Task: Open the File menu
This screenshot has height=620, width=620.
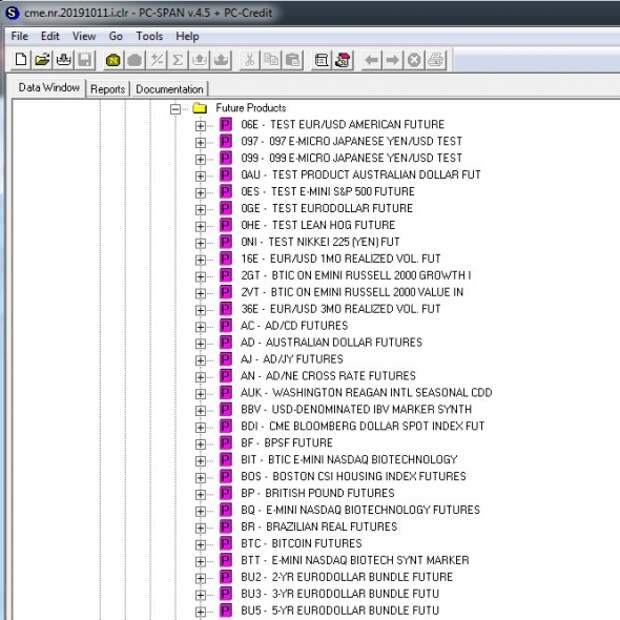Action: tap(19, 36)
